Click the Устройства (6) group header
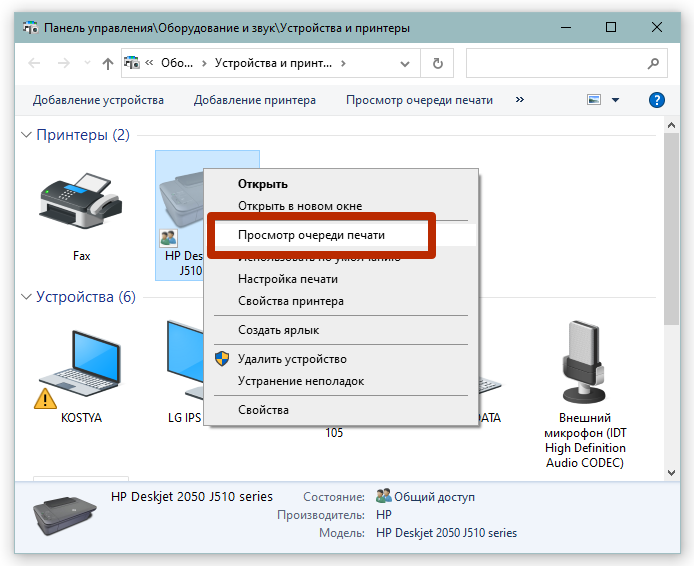 pos(86,296)
